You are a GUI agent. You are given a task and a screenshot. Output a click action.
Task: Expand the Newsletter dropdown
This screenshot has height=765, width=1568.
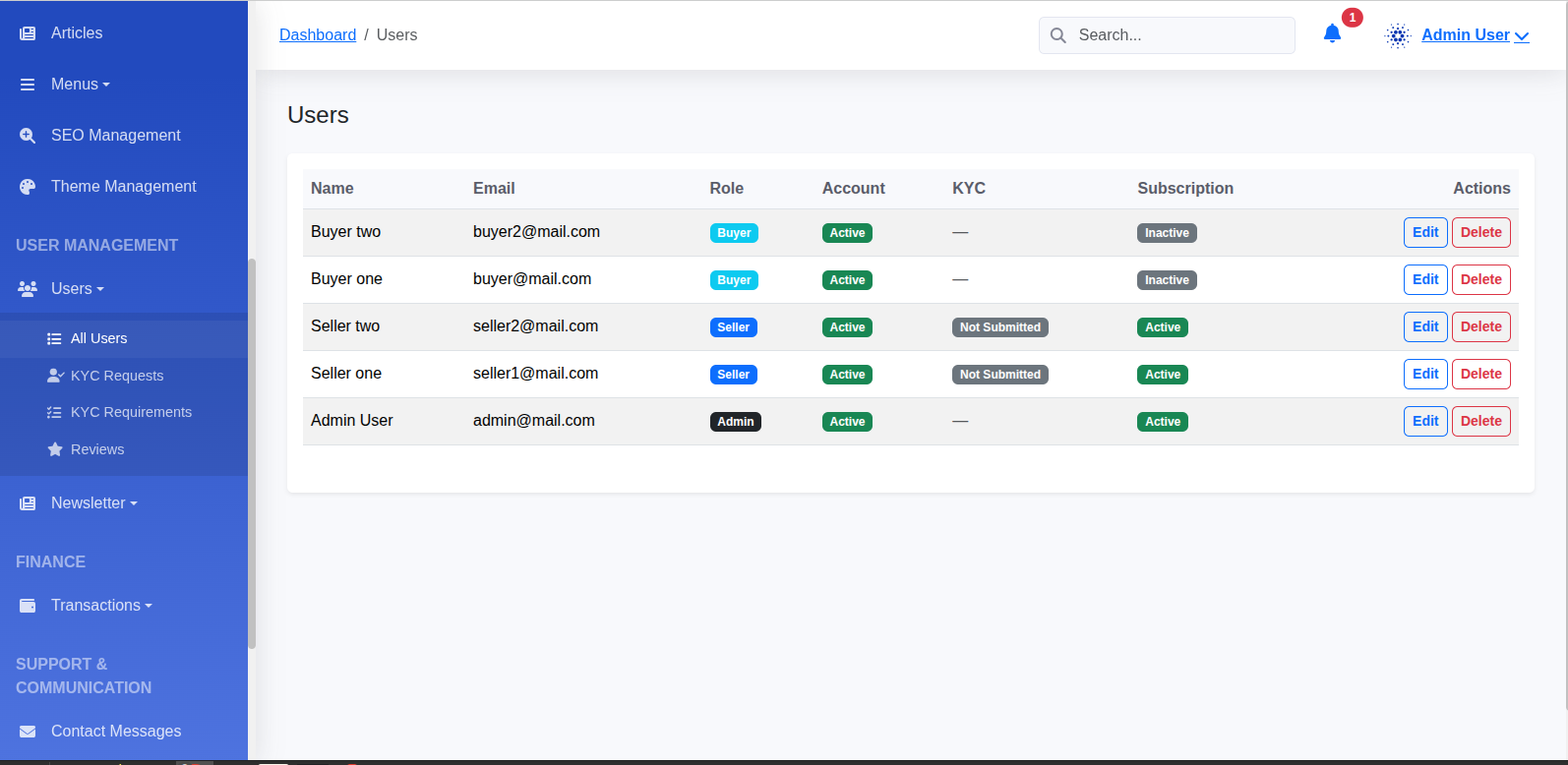[x=134, y=503]
